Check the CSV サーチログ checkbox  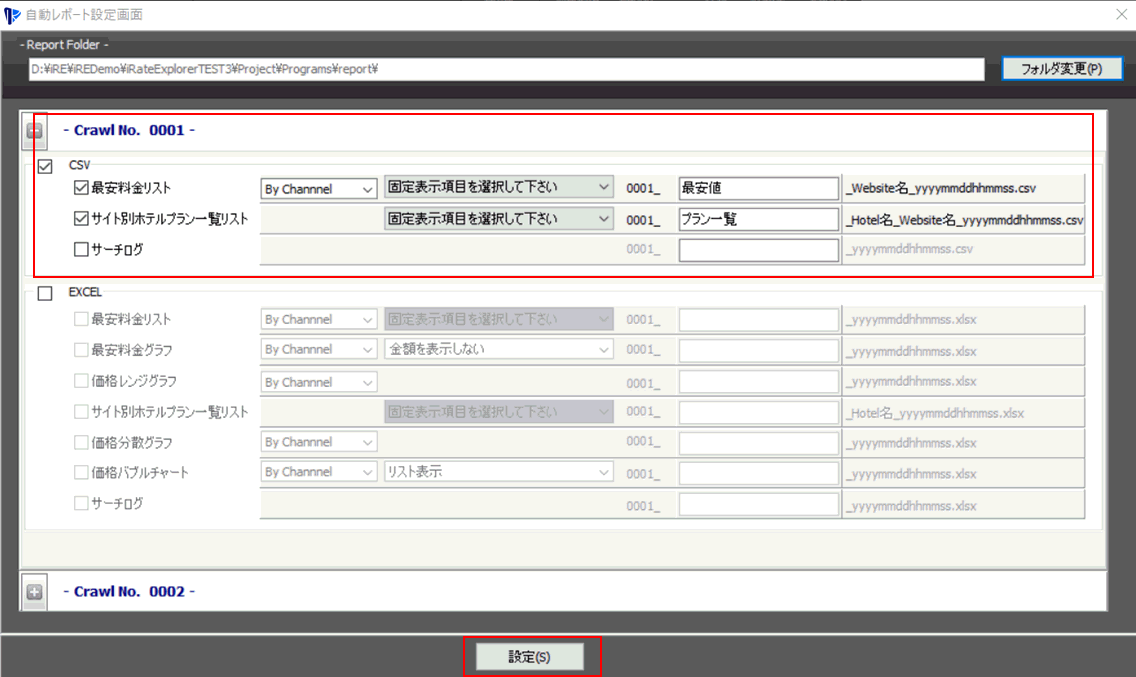coord(81,250)
